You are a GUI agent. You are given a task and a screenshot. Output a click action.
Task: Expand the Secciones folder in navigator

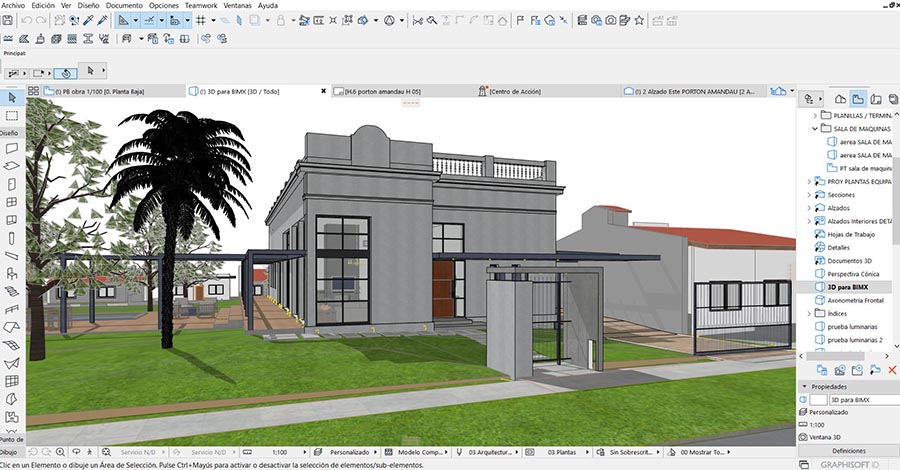coord(809,194)
